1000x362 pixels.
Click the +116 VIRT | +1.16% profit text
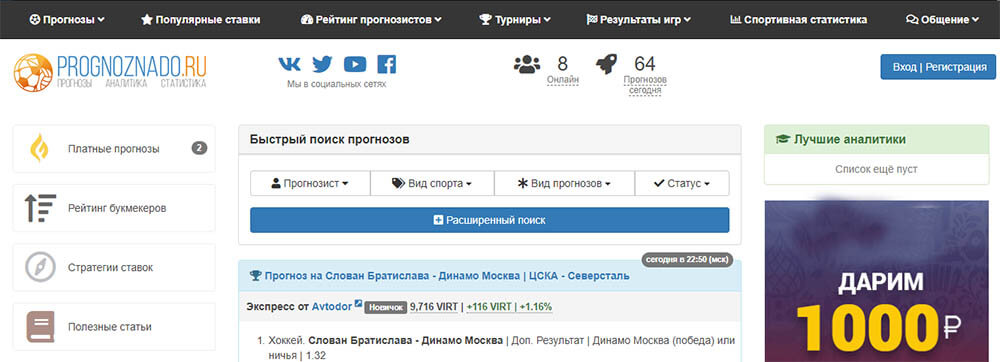click(x=509, y=307)
